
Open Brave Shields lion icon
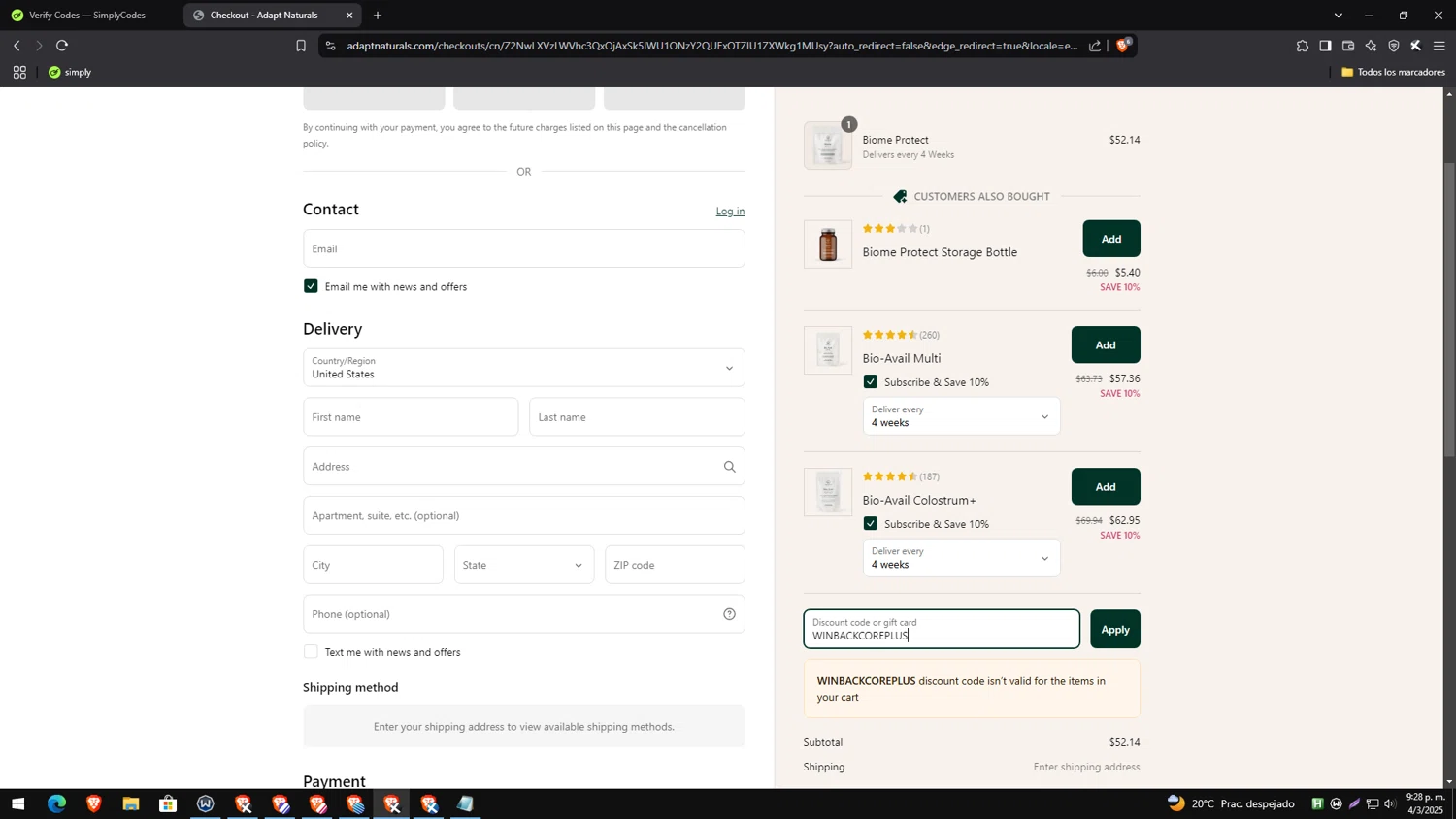1123,45
